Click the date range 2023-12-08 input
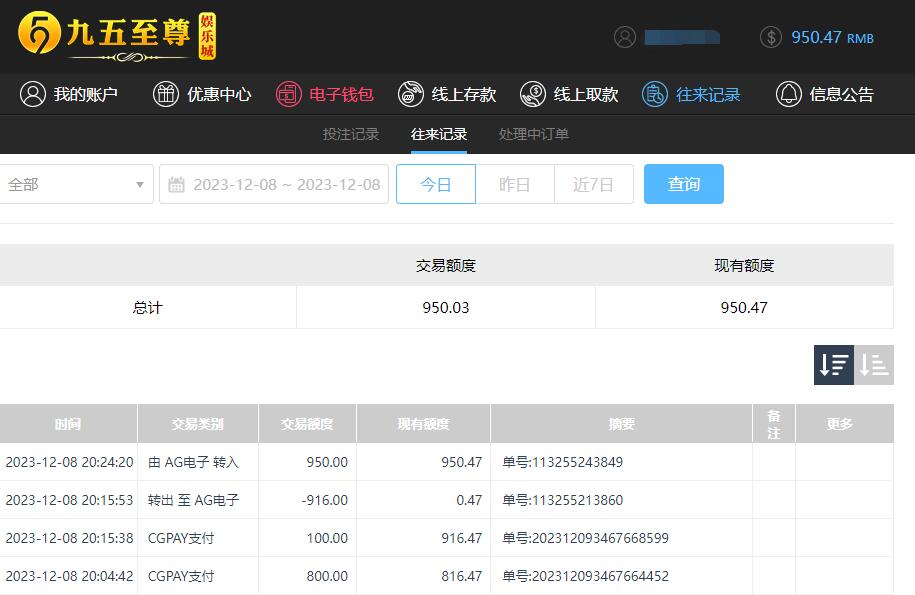This screenshot has height=595, width=915. (274, 184)
